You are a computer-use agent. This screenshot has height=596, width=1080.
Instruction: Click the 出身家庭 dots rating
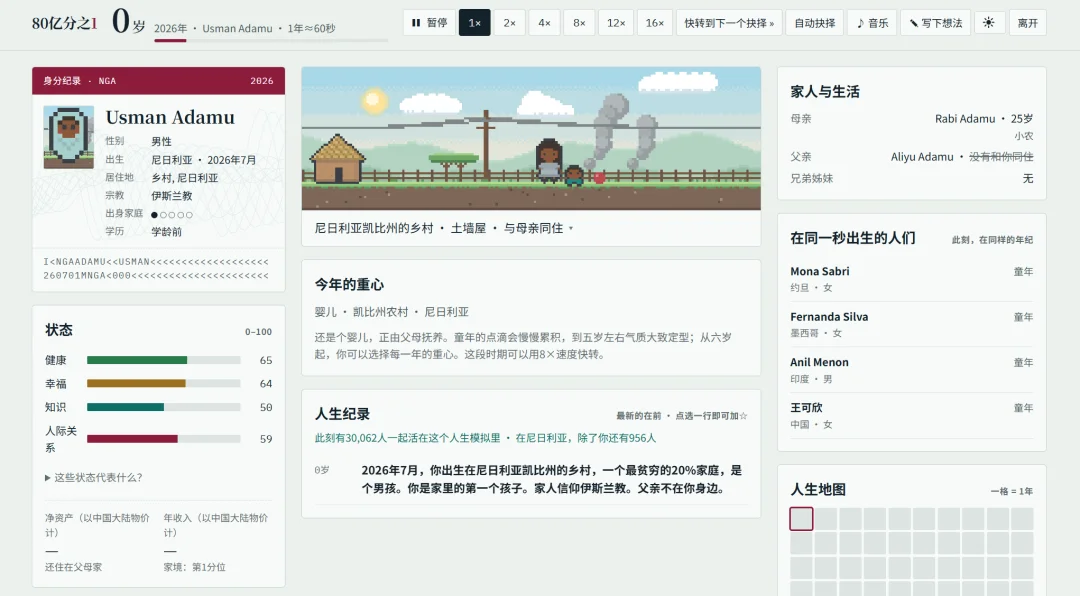click(172, 214)
